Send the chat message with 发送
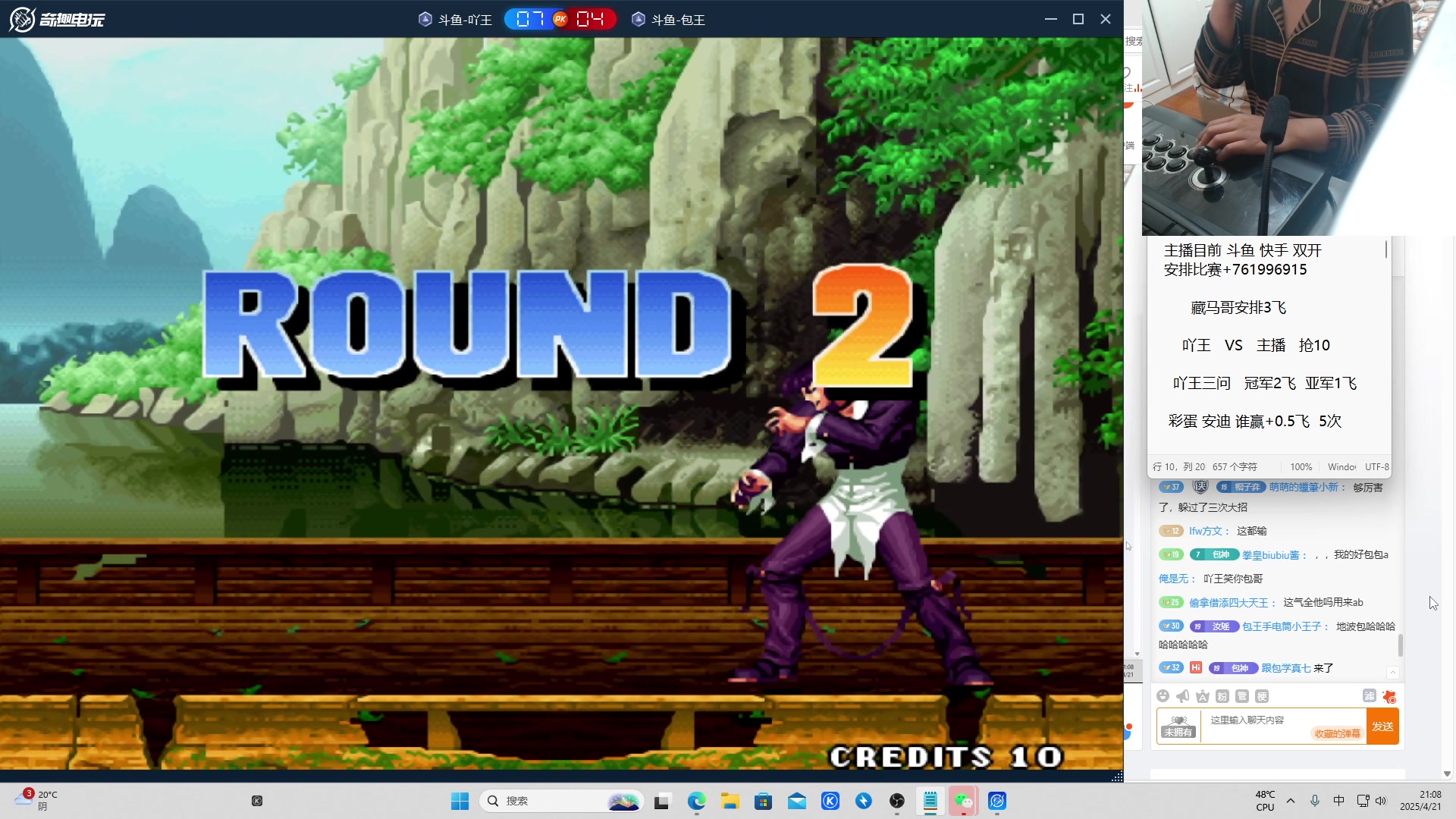This screenshot has width=1456, height=819. (1382, 726)
